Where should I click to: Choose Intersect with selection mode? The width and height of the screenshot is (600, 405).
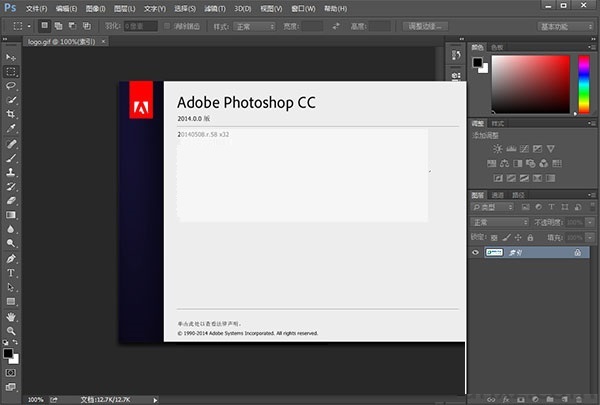tap(87, 26)
